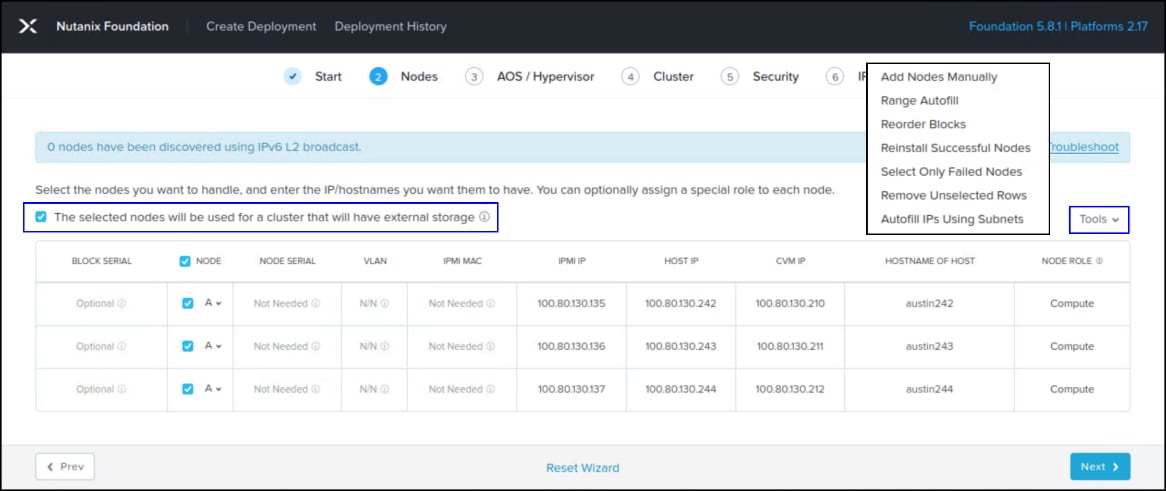Toggle the external storage cluster checkbox

41,217
